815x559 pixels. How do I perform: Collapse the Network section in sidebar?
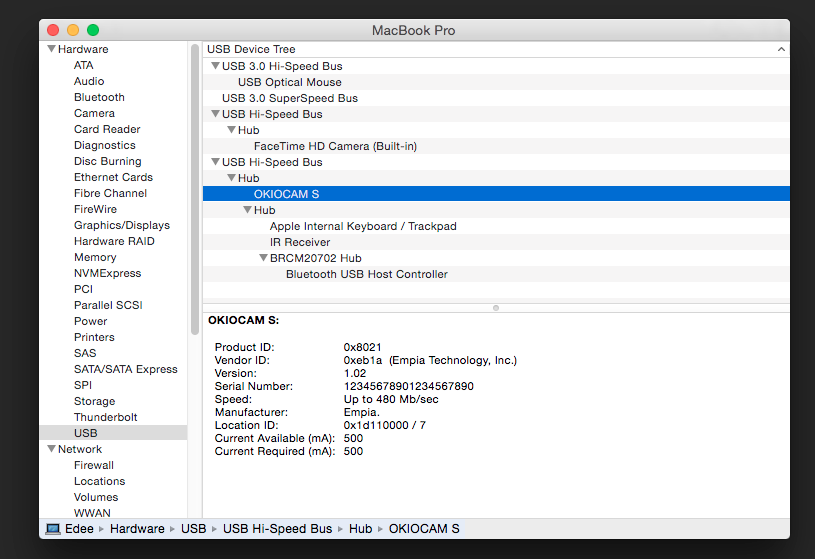51,449
